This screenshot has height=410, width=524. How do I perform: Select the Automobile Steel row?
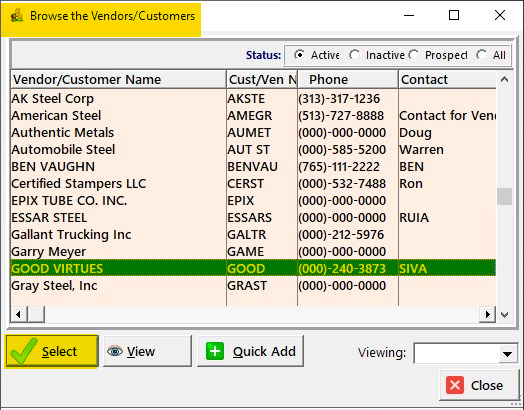point(253,150)
